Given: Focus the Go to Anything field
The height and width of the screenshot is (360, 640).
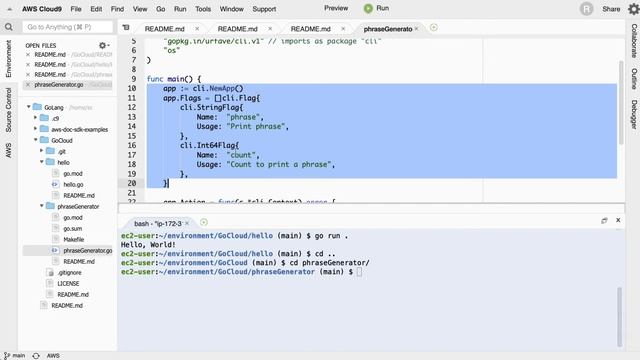Looking at the screenshot, I should click(67, 27).
